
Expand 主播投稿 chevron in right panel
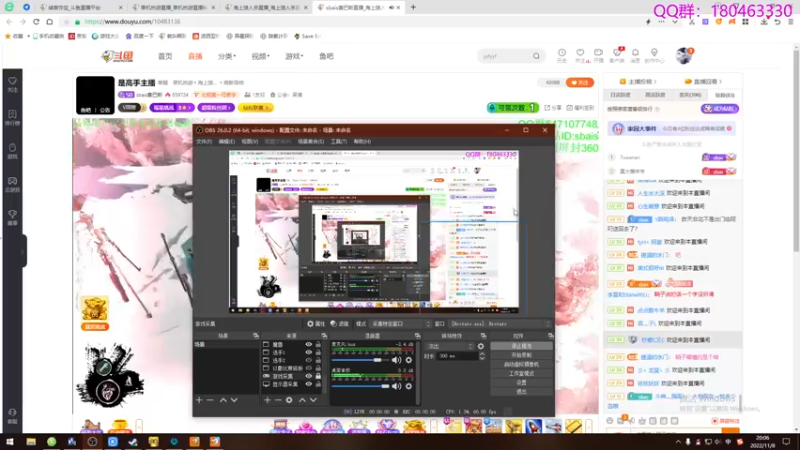click(x=655, y=82)
